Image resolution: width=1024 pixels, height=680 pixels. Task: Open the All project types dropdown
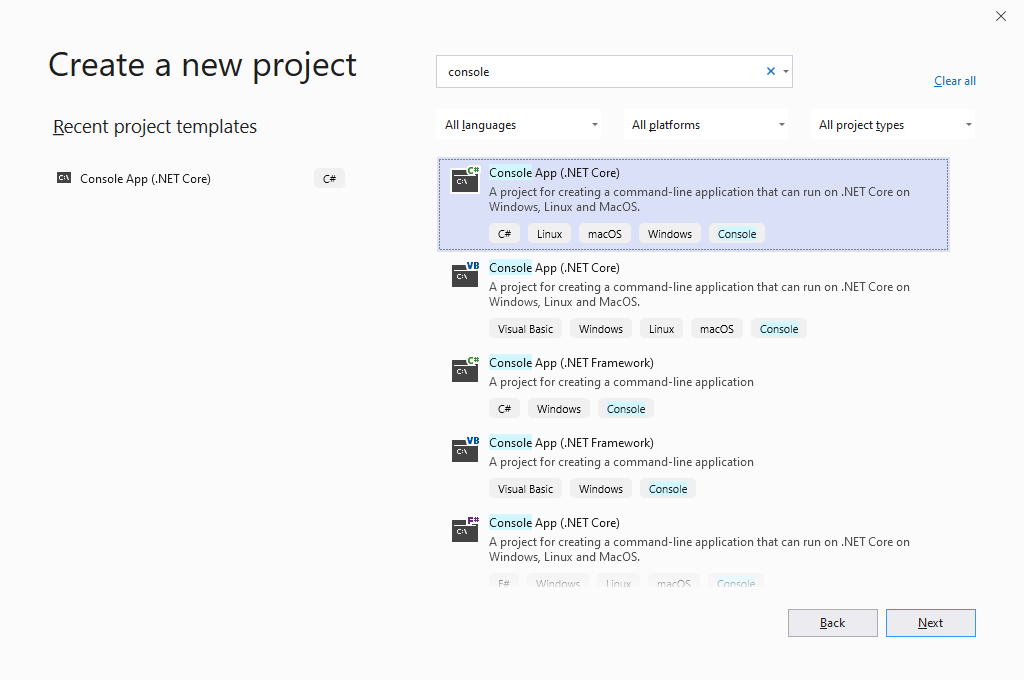pyautogui.click(x=893, y=124)
